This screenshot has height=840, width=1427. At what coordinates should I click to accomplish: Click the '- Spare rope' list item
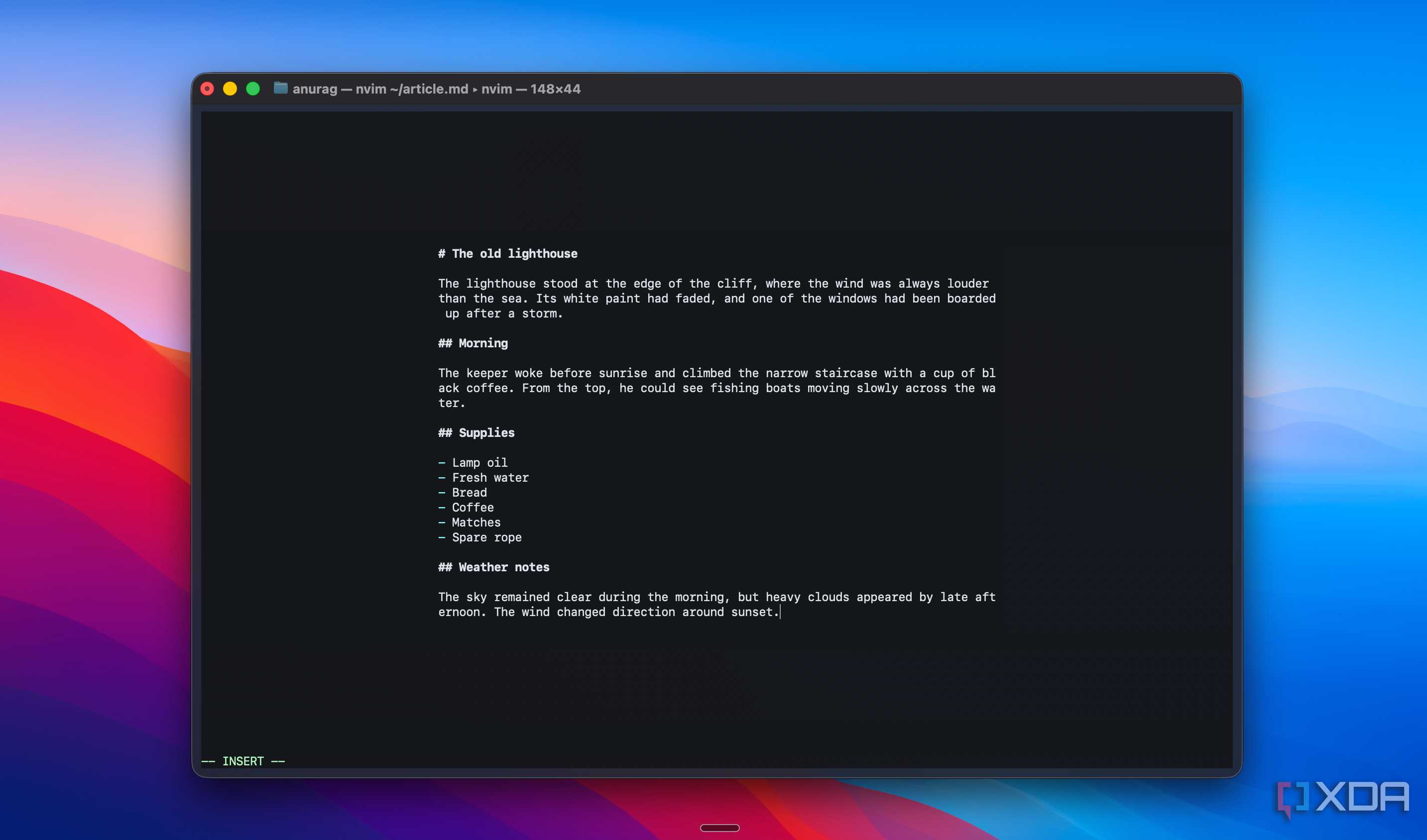[480, 537]
